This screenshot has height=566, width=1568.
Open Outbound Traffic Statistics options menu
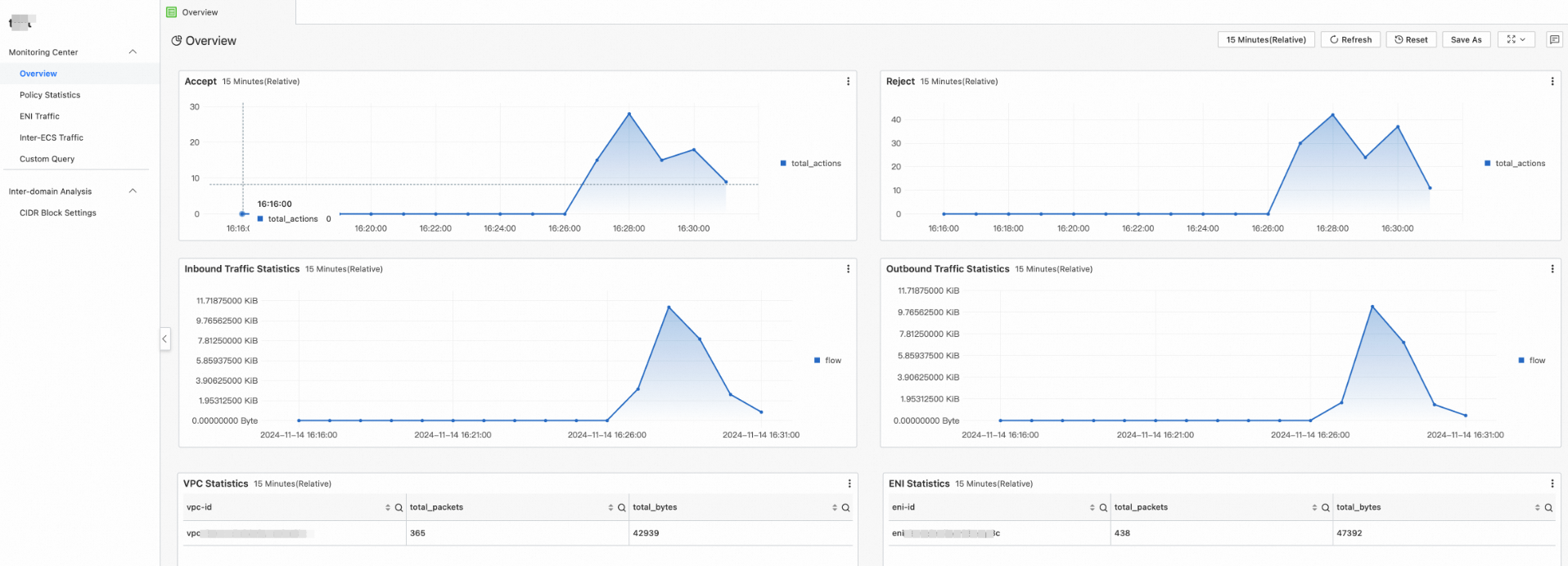(x=1552, y=269)
